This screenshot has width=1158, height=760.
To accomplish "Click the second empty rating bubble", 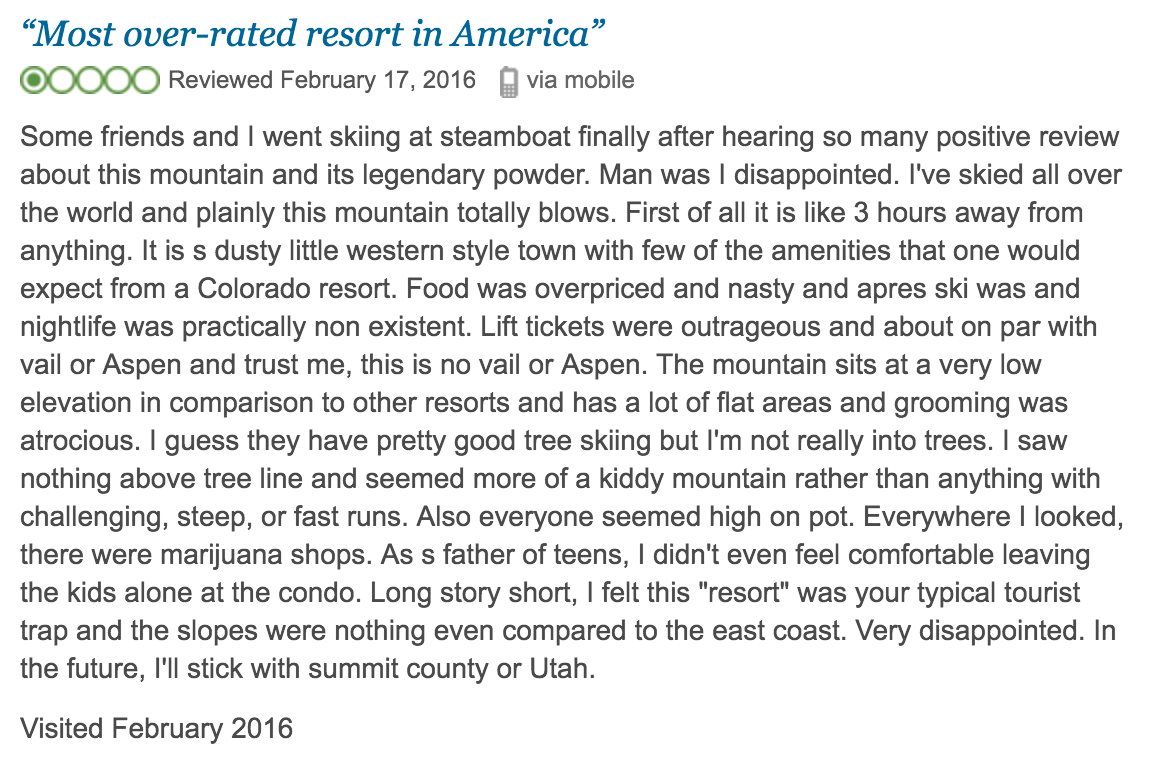I will pyautogui.click(x=62, y=80).
